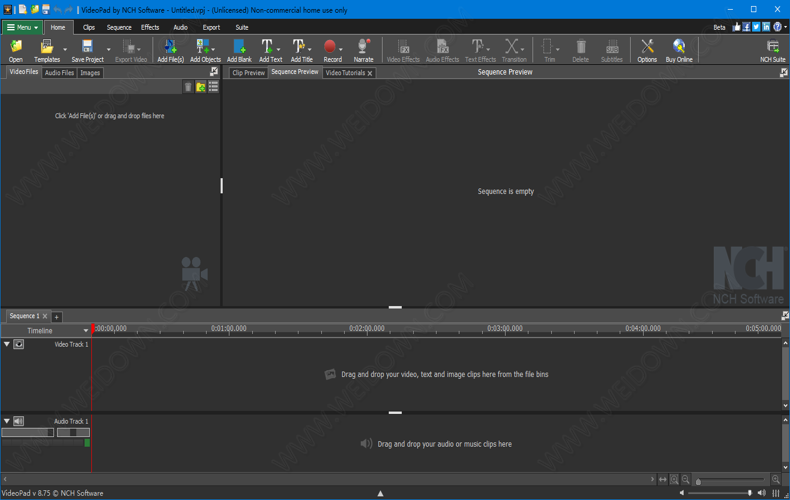790x500 pixels.
Task: Add media with Add File(s)
Action: [x=170, y=50]
